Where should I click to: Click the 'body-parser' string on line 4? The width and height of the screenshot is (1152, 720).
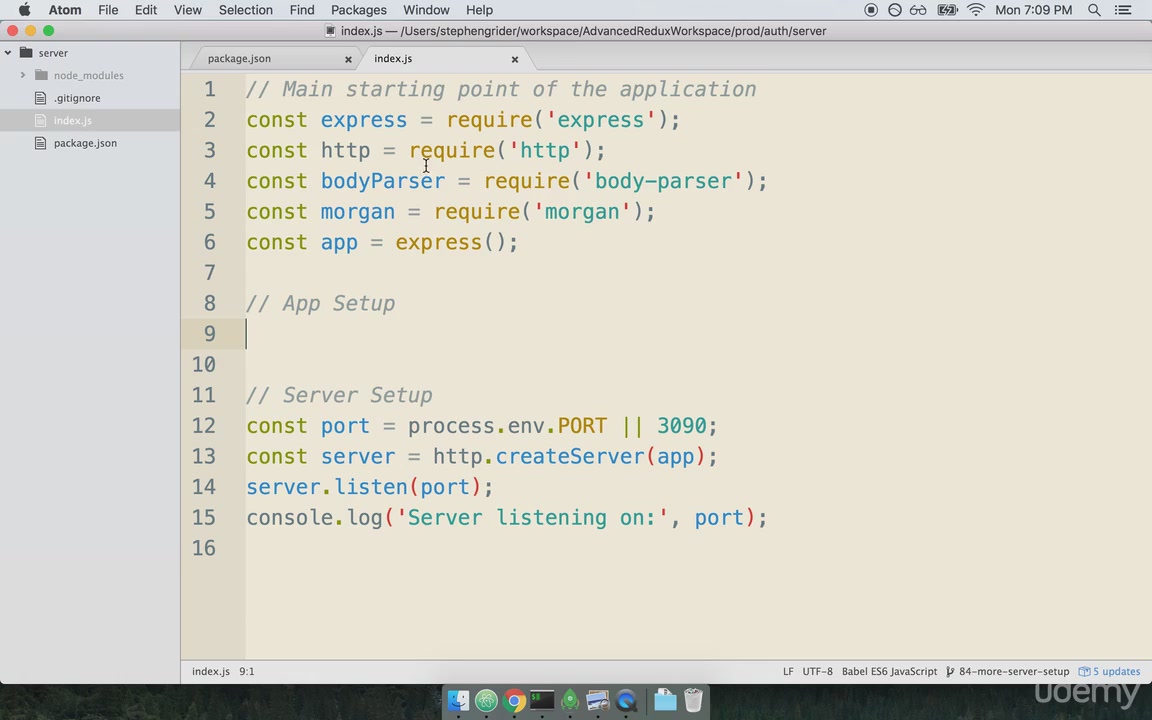pos(663,181)
